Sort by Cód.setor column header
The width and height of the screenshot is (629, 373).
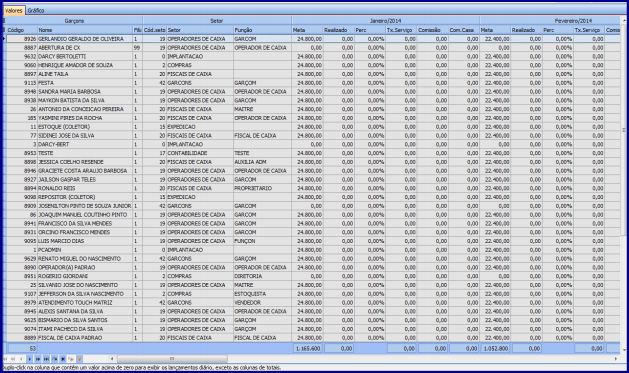[x=154, y=30]
